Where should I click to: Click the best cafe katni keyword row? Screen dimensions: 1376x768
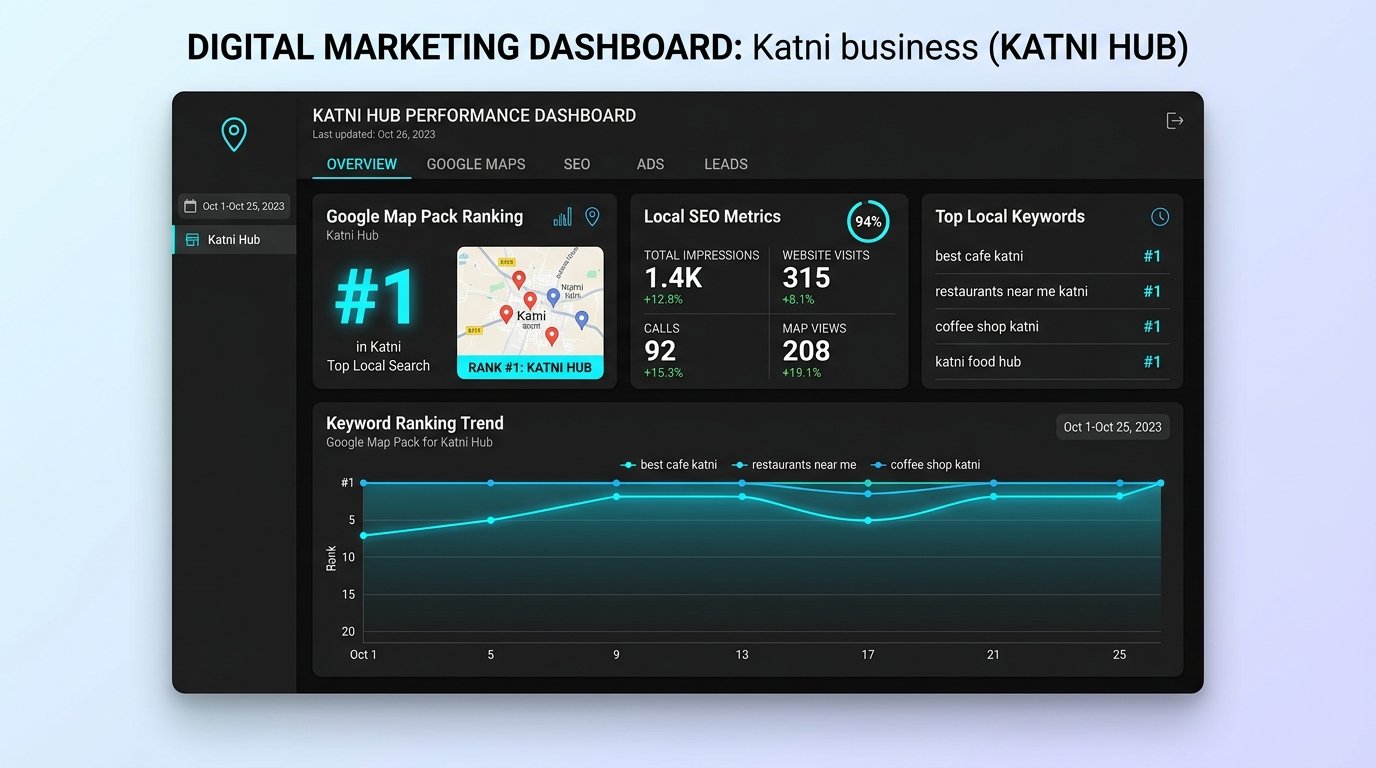click(x=1052, y=256)
